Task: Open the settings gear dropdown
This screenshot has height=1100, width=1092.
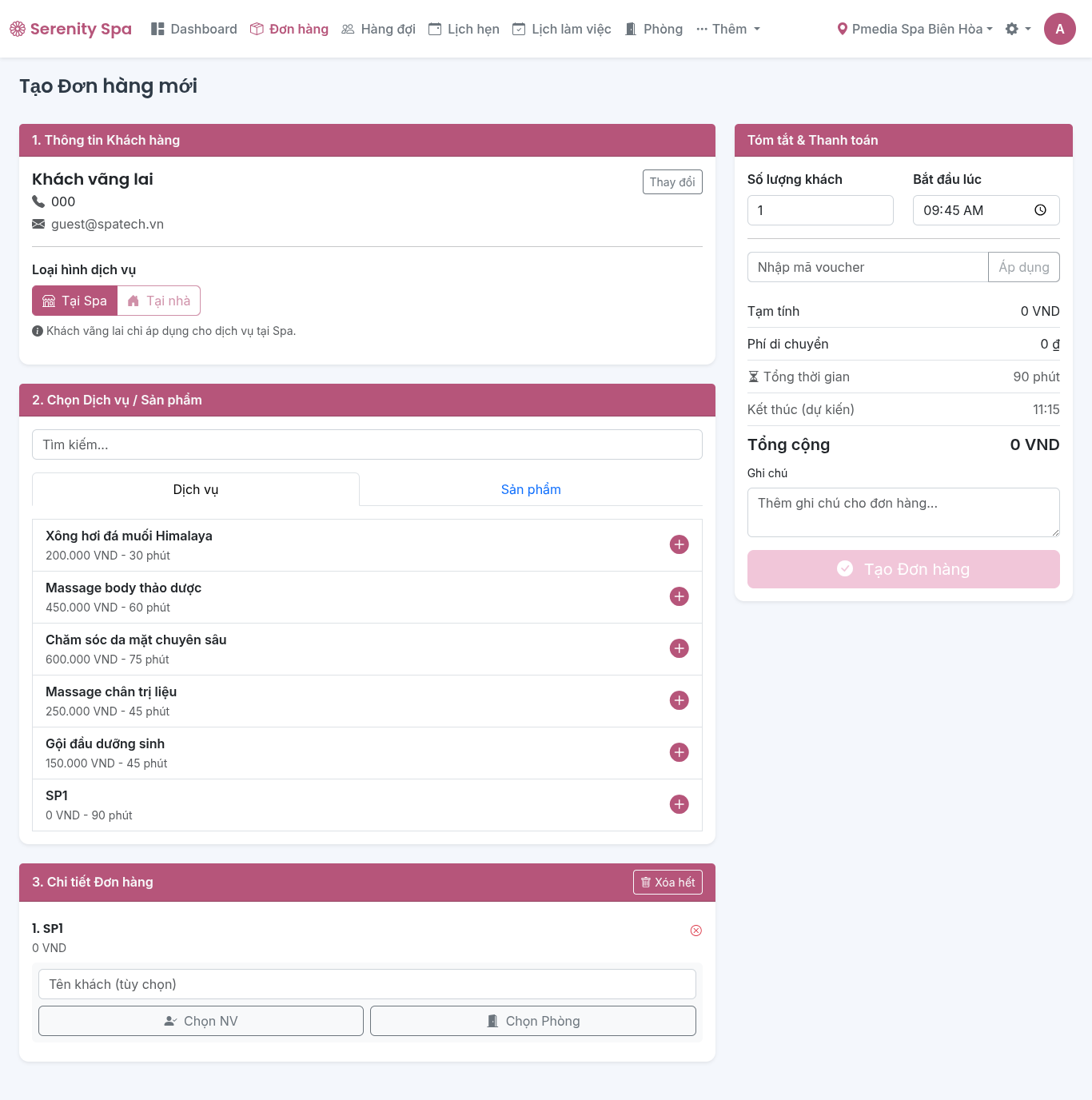Action: [x=1018, y=29]
